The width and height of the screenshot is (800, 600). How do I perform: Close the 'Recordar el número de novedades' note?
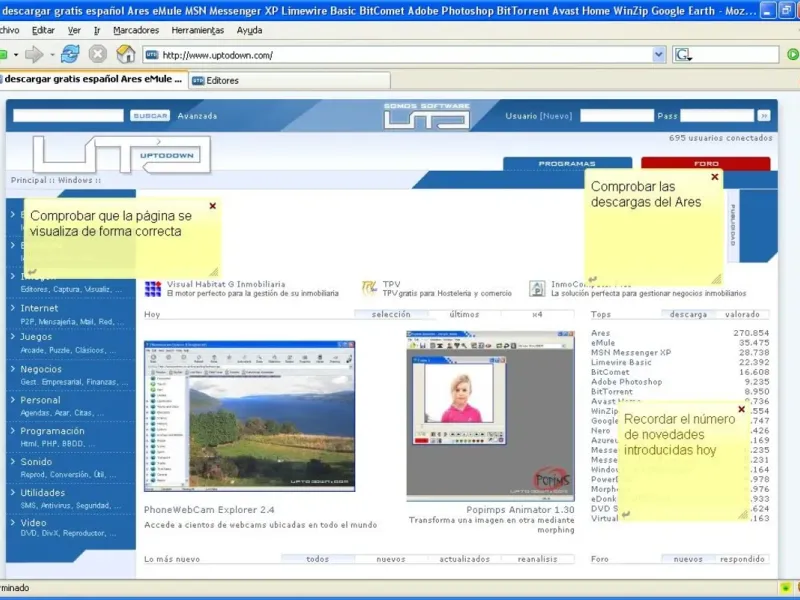coord(741,409)
